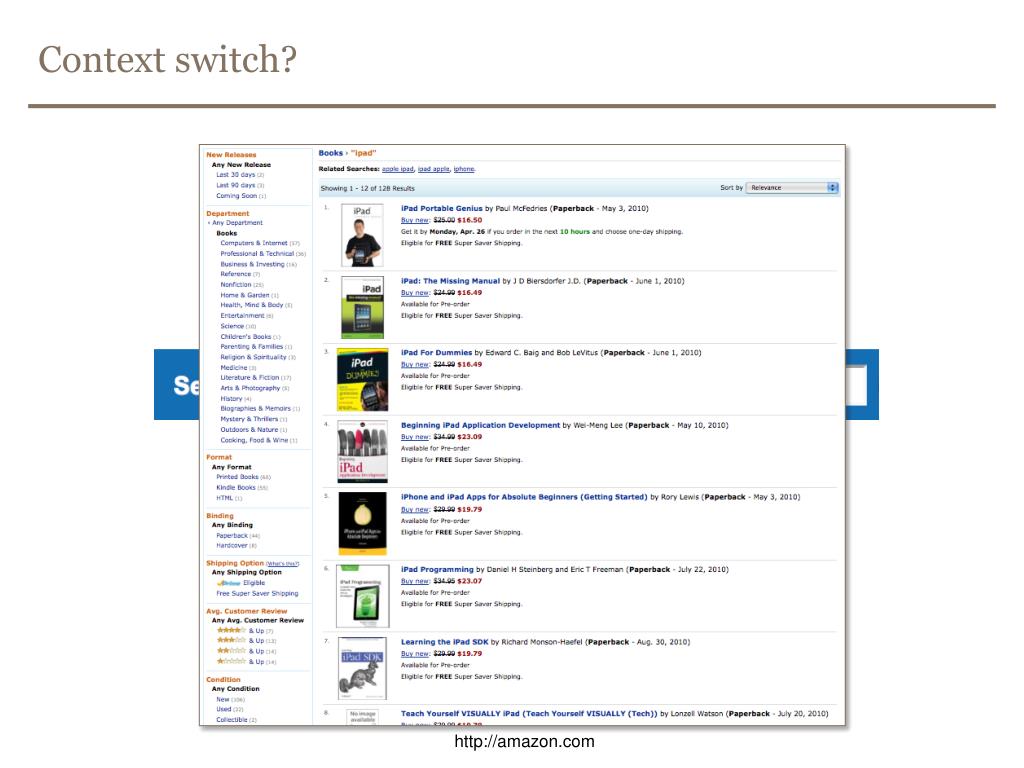Click iPad Programming cover image
1024x768 pixels.
362,596
